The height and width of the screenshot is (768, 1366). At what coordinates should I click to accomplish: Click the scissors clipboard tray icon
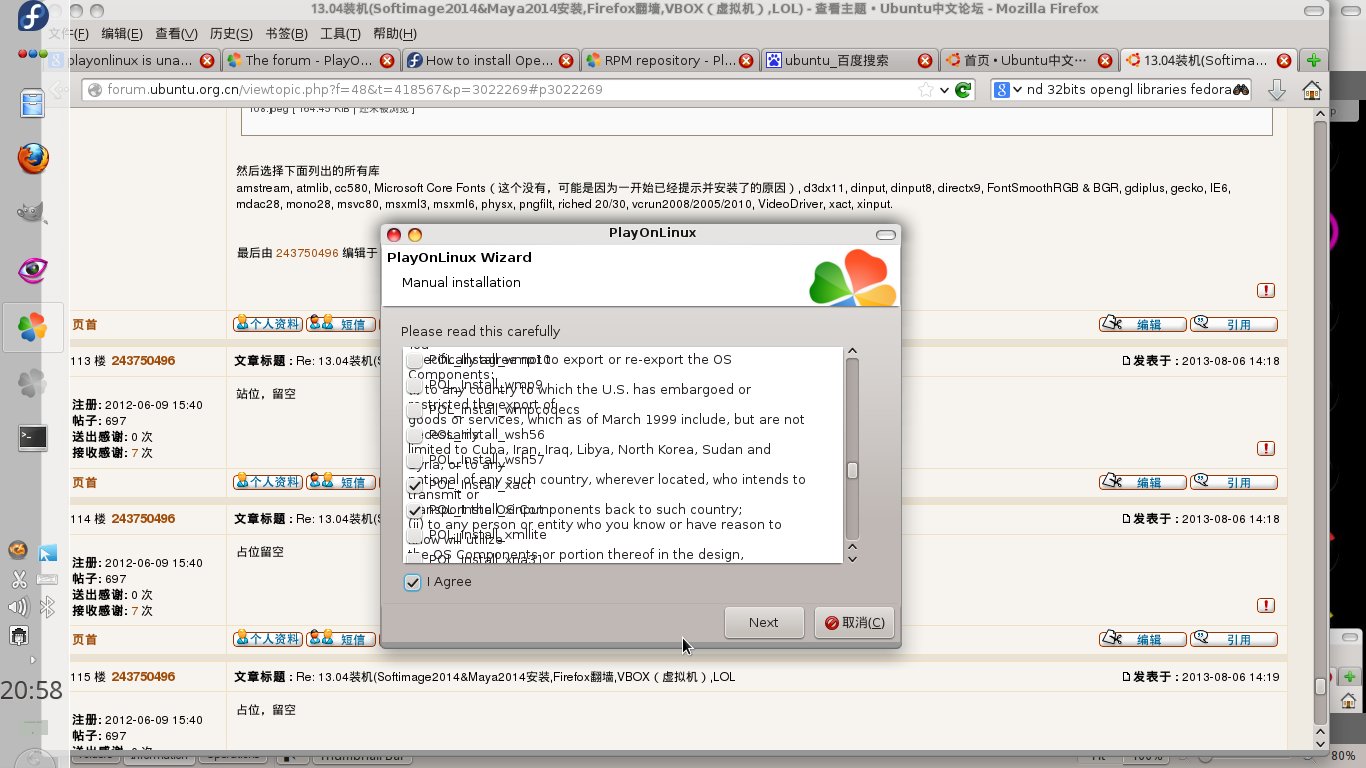click(x=18, y=579)
